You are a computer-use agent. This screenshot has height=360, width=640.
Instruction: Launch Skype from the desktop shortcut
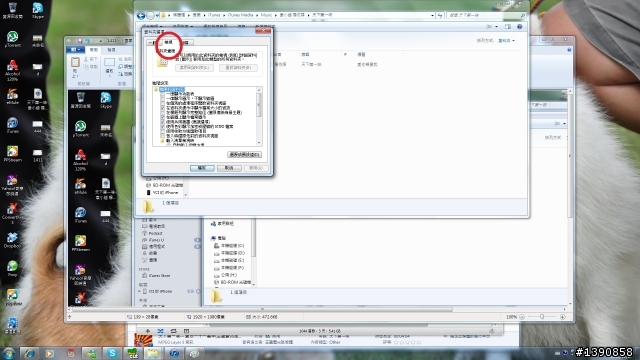38,10
